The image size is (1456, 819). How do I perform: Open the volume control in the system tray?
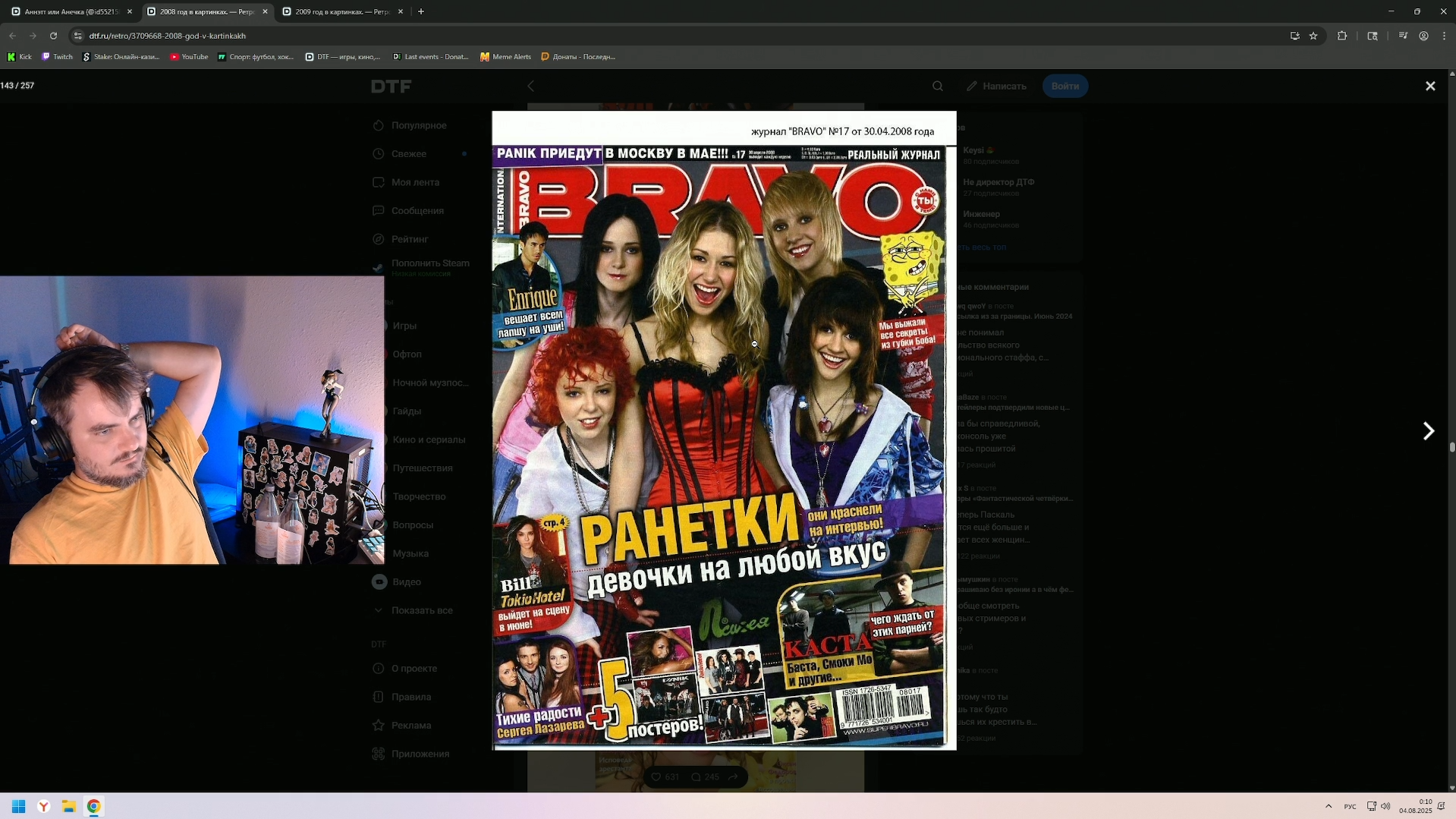tap(1385, 806)
